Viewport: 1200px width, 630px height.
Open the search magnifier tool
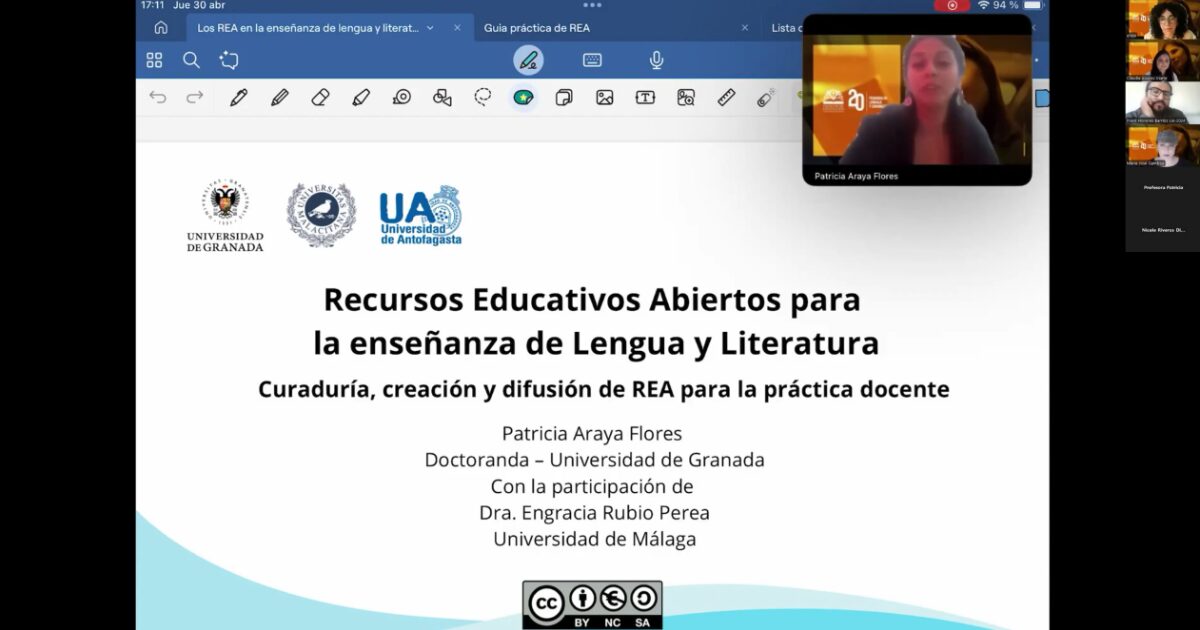(191, 60)
